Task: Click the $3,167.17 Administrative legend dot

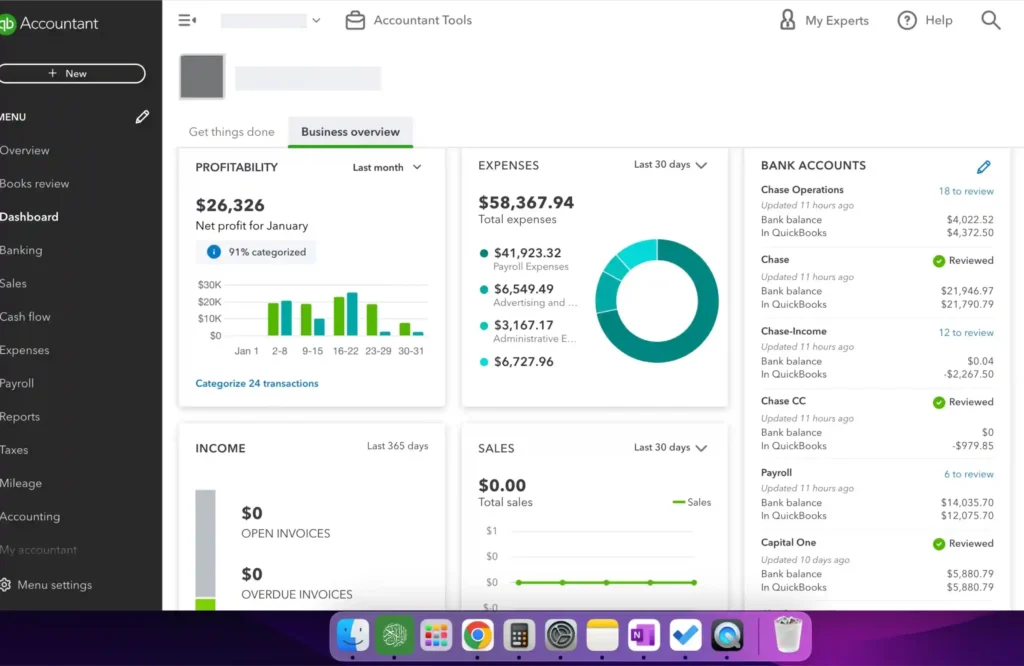Action: point(484,326)
